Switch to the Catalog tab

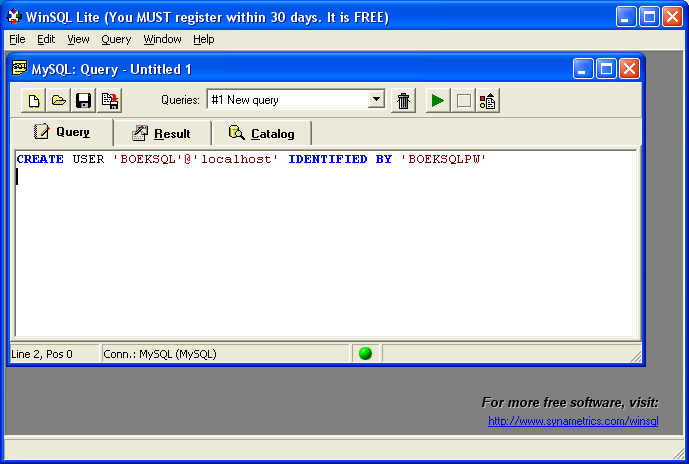pos(262,134)
